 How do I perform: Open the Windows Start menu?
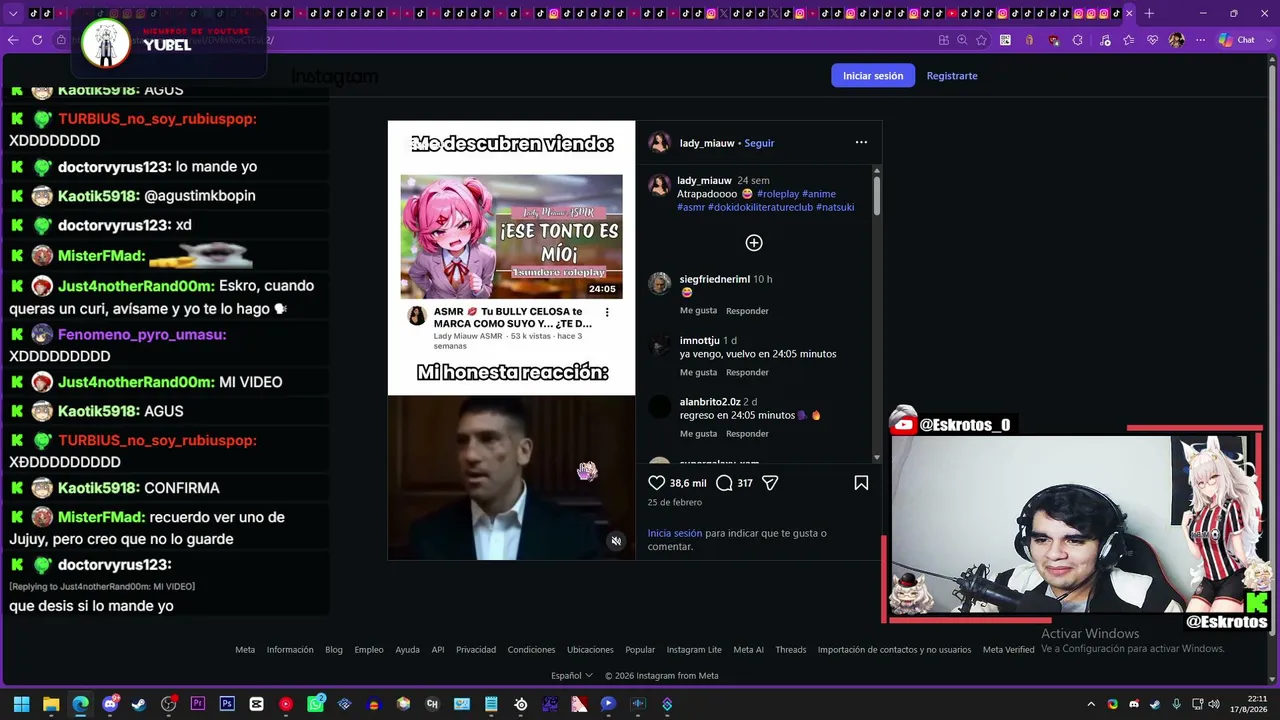pos(21,704)
